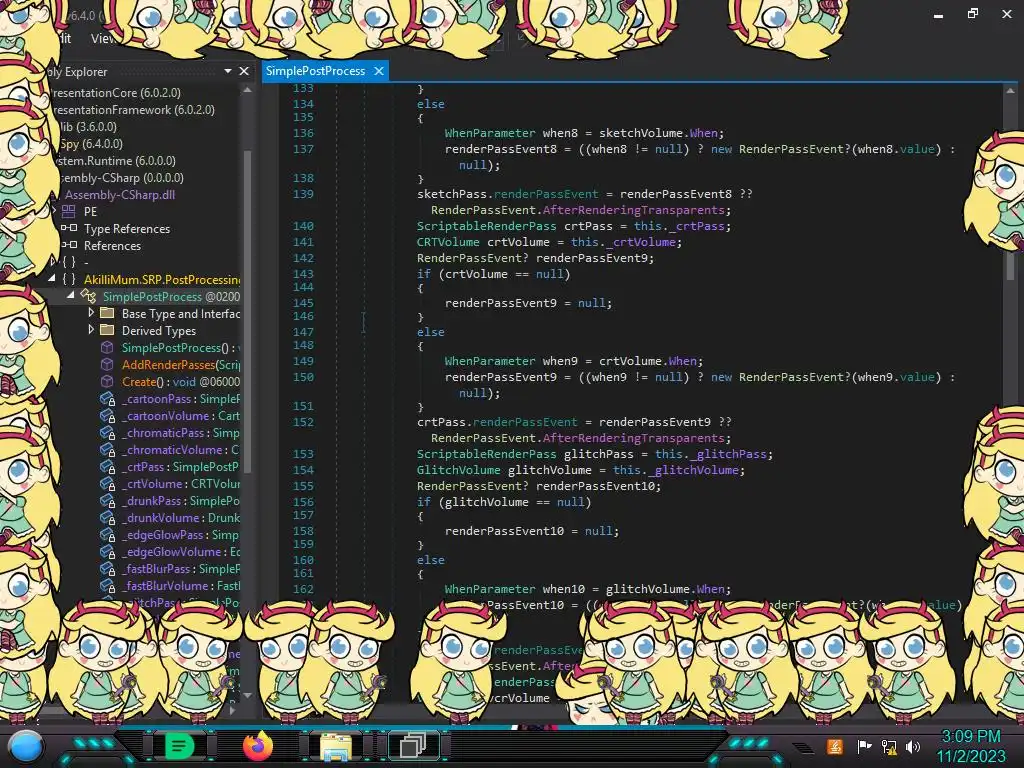The image size is (1024, 768).
Task: Close the SimplePostProcess tab
Action: 379,71
